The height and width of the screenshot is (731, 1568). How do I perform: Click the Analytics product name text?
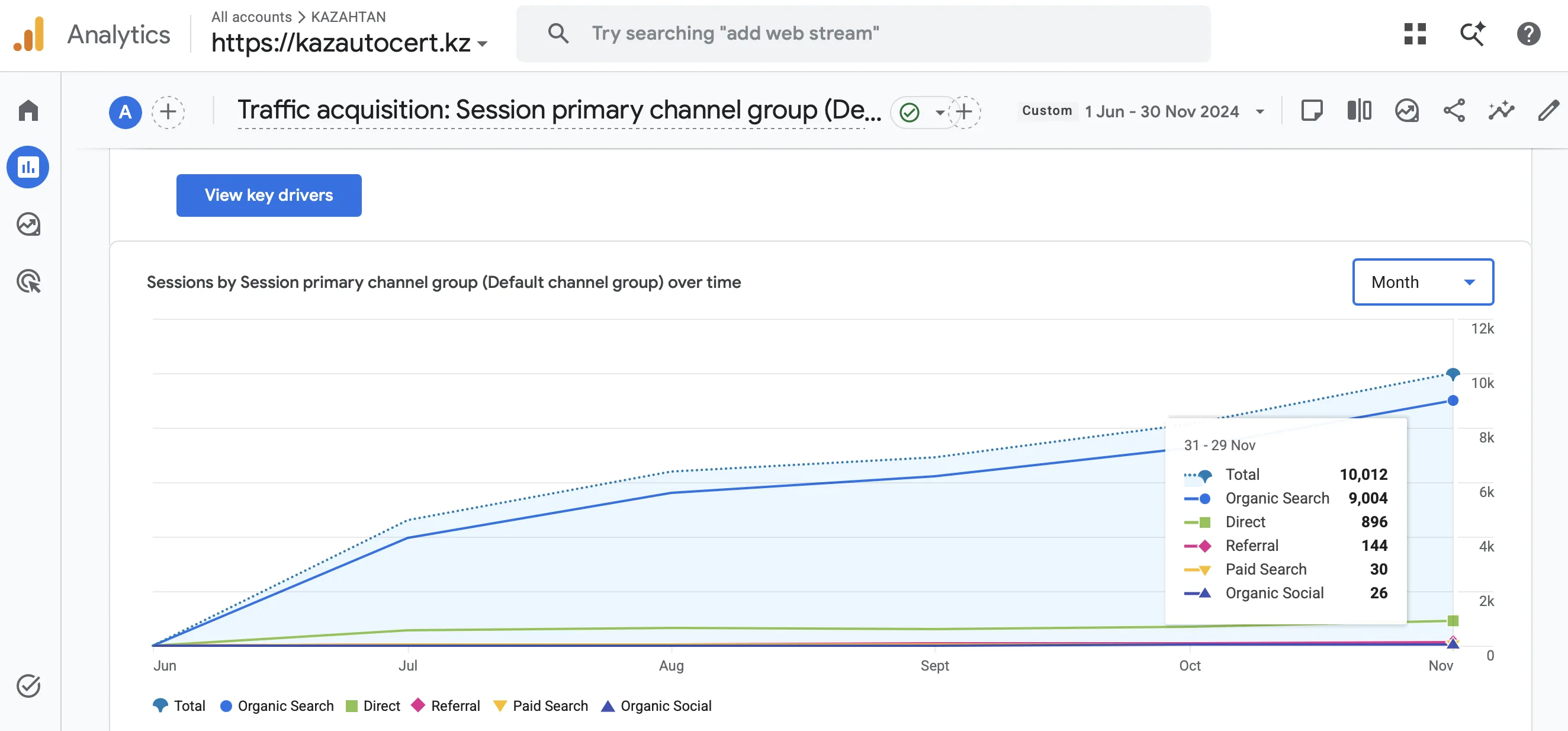(x=118, y=35)
